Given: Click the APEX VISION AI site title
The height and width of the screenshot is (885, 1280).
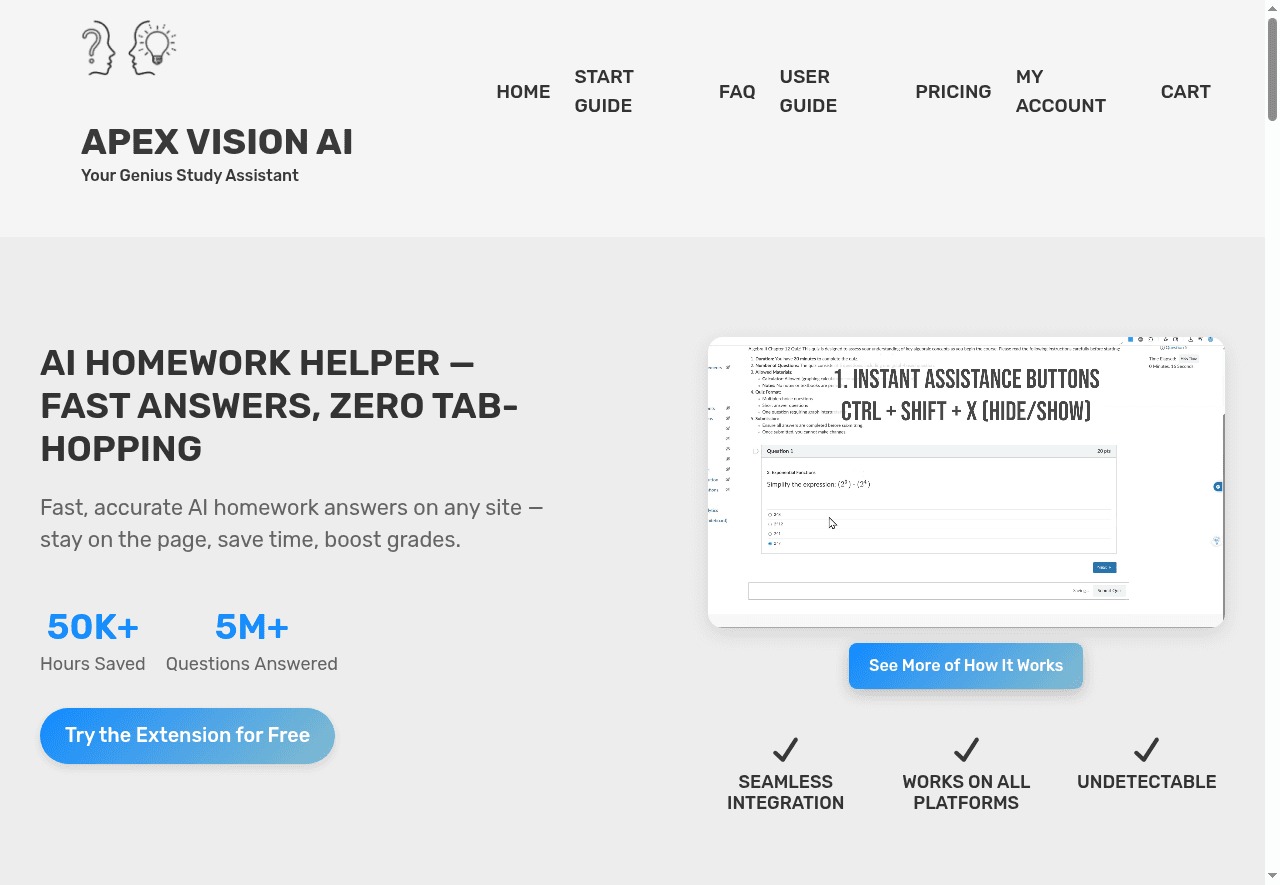Looking at the screenshot, I should pyautogui.click(x=217, y=142).
